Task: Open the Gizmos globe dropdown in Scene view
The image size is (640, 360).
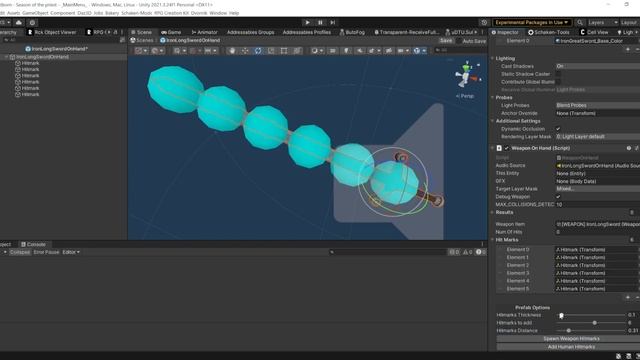Action: point(420,51)
